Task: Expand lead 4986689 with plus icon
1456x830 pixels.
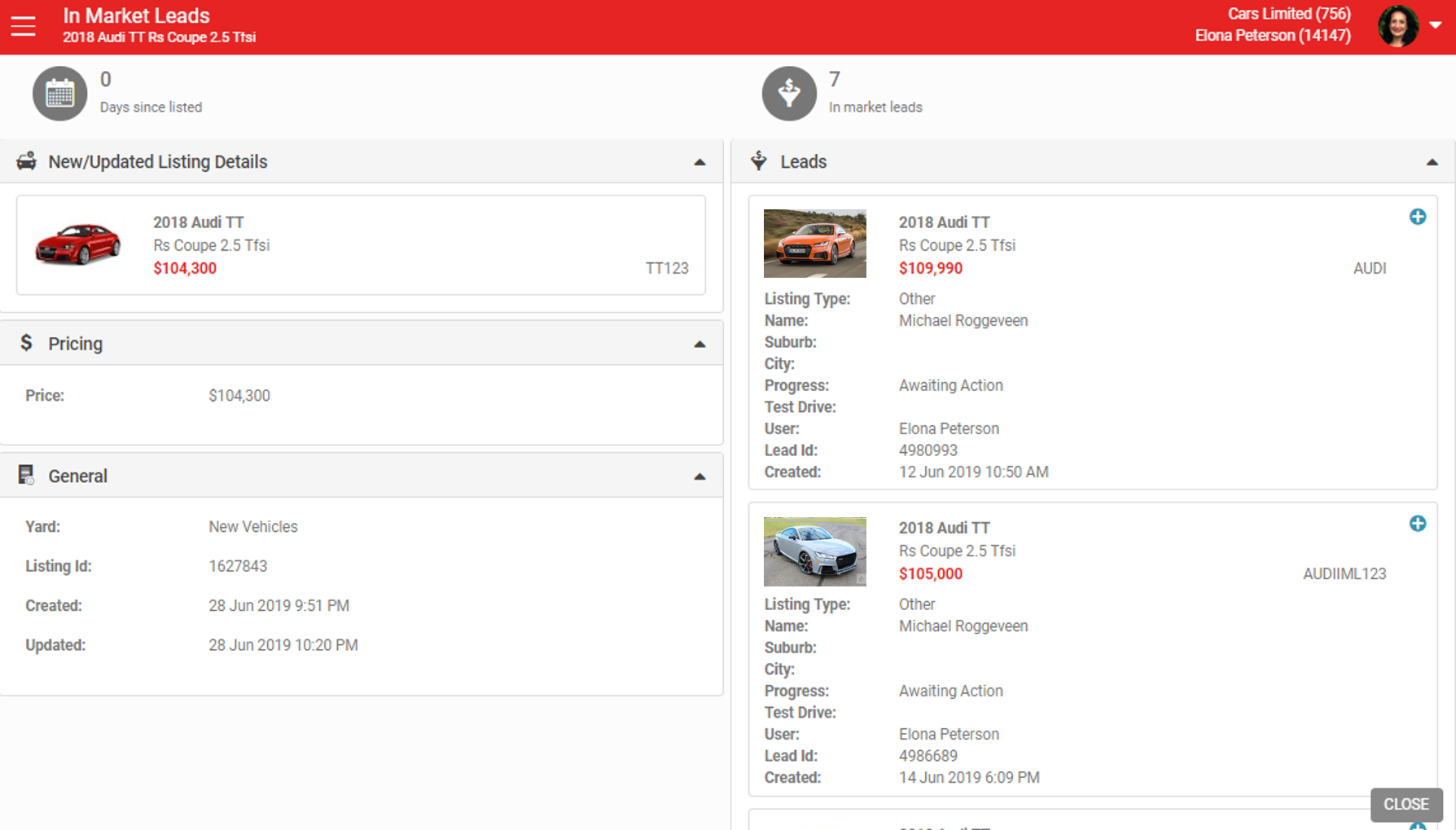Action: coord(1418,524)
